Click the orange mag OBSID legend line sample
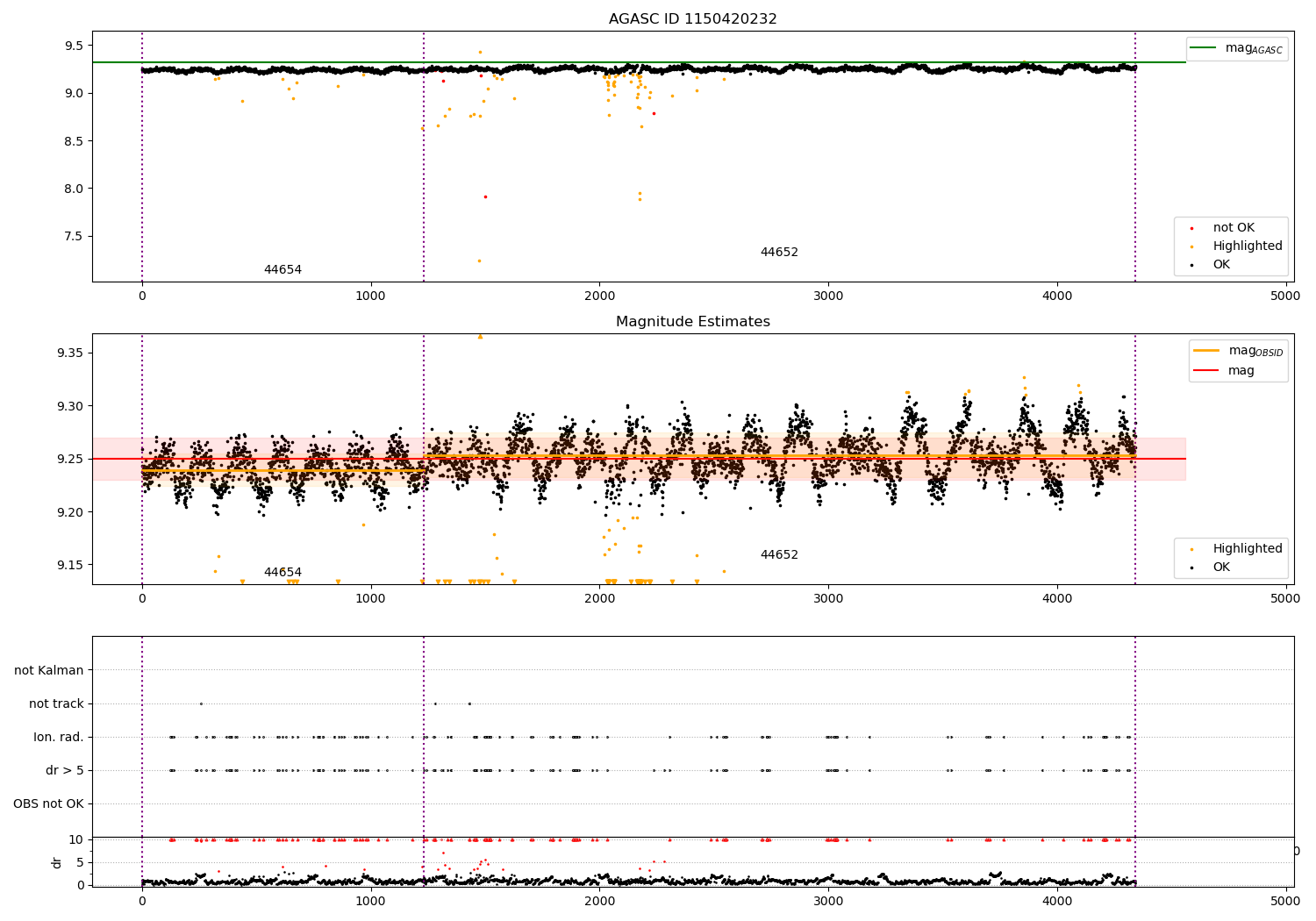Screen dimensions: 1316x921 click(x=1206, y=351)
